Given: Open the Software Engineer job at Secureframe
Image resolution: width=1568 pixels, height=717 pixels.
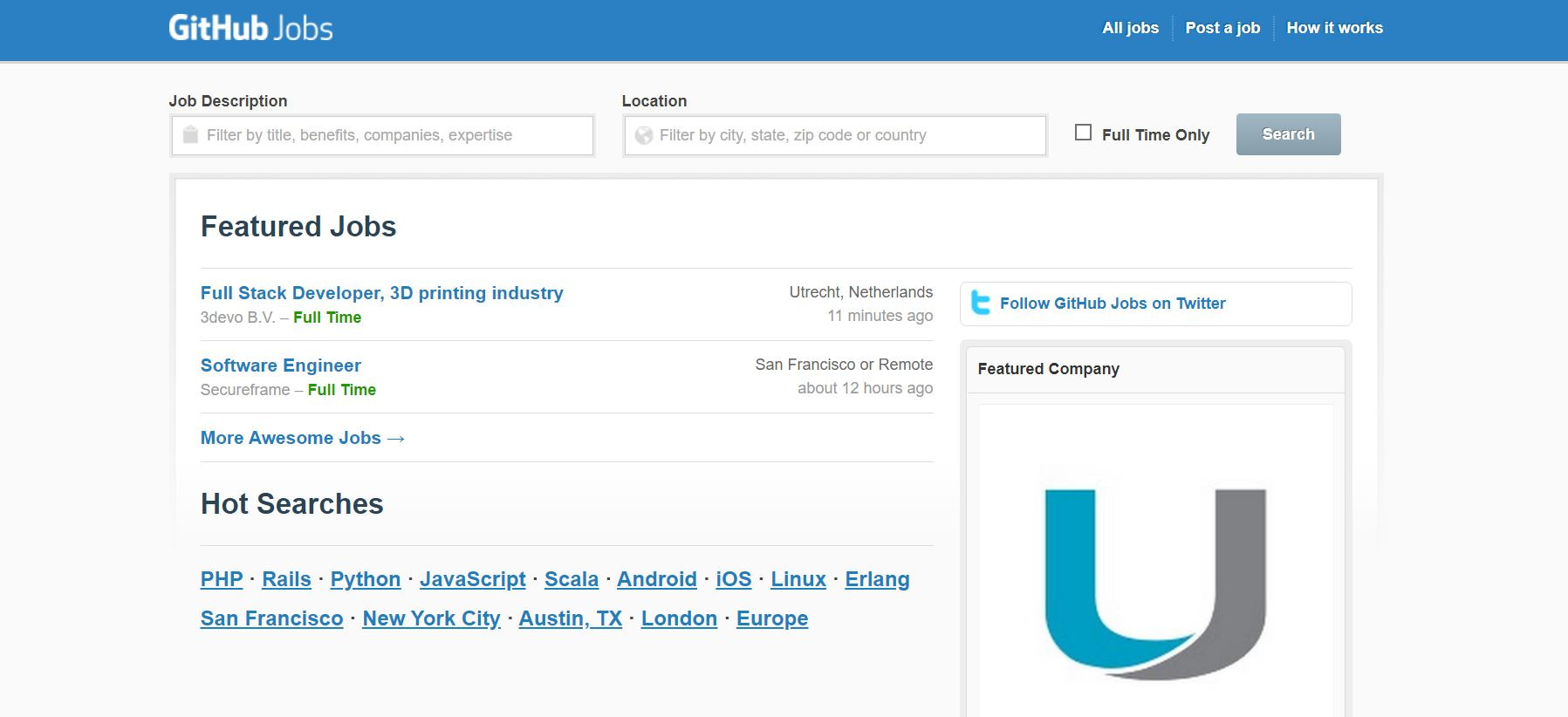Looking at the screenshot, I should [280, 365].
